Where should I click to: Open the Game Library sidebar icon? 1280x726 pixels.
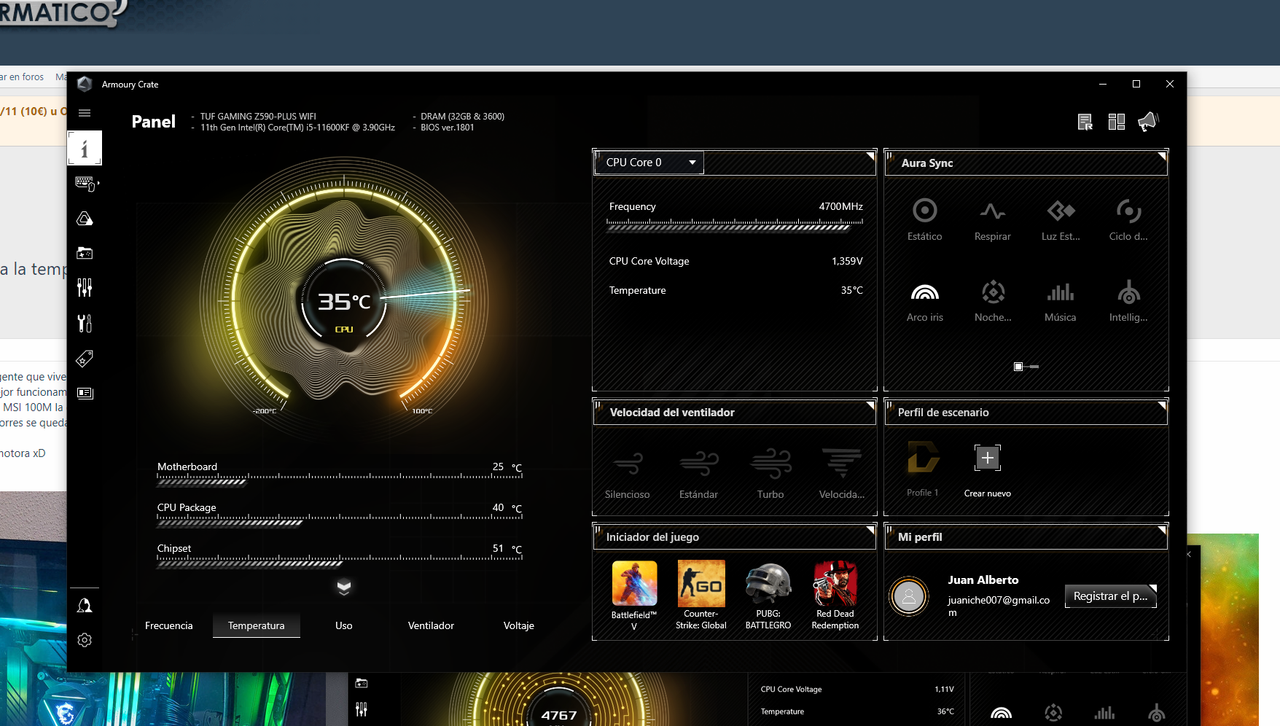tap(85, 253)
